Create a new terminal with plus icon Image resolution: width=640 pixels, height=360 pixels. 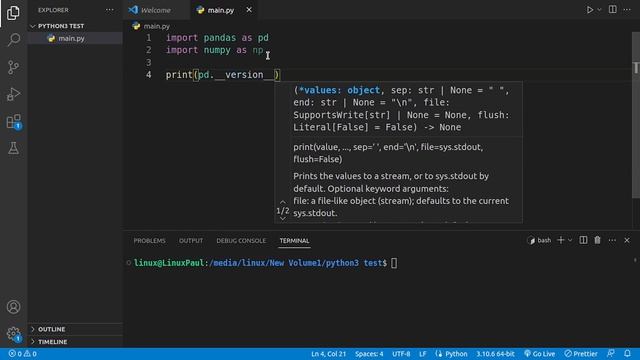click(560, 240)
